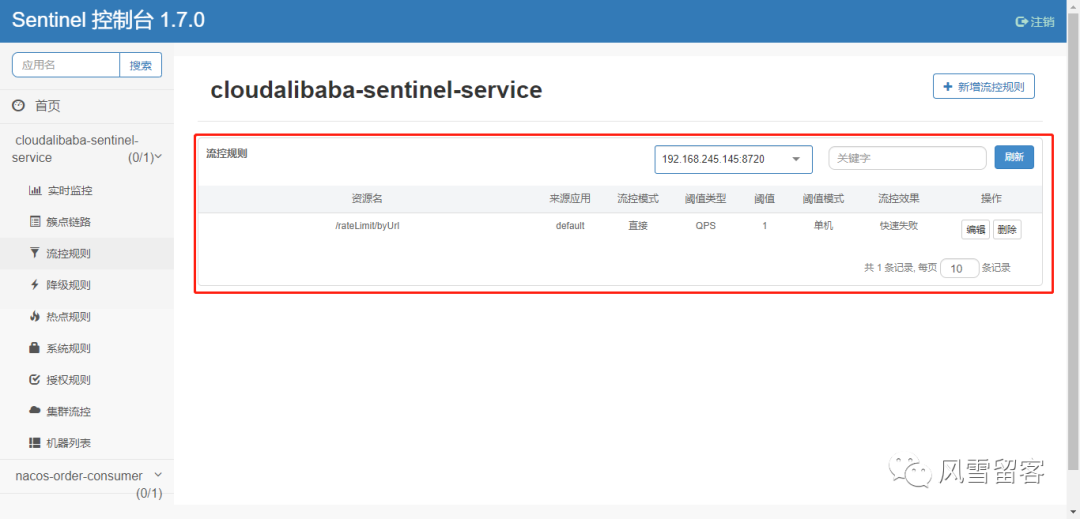1080x519 pixels.
Task: Click the QPS threshold type cell
Action: (x=705, y=225)
